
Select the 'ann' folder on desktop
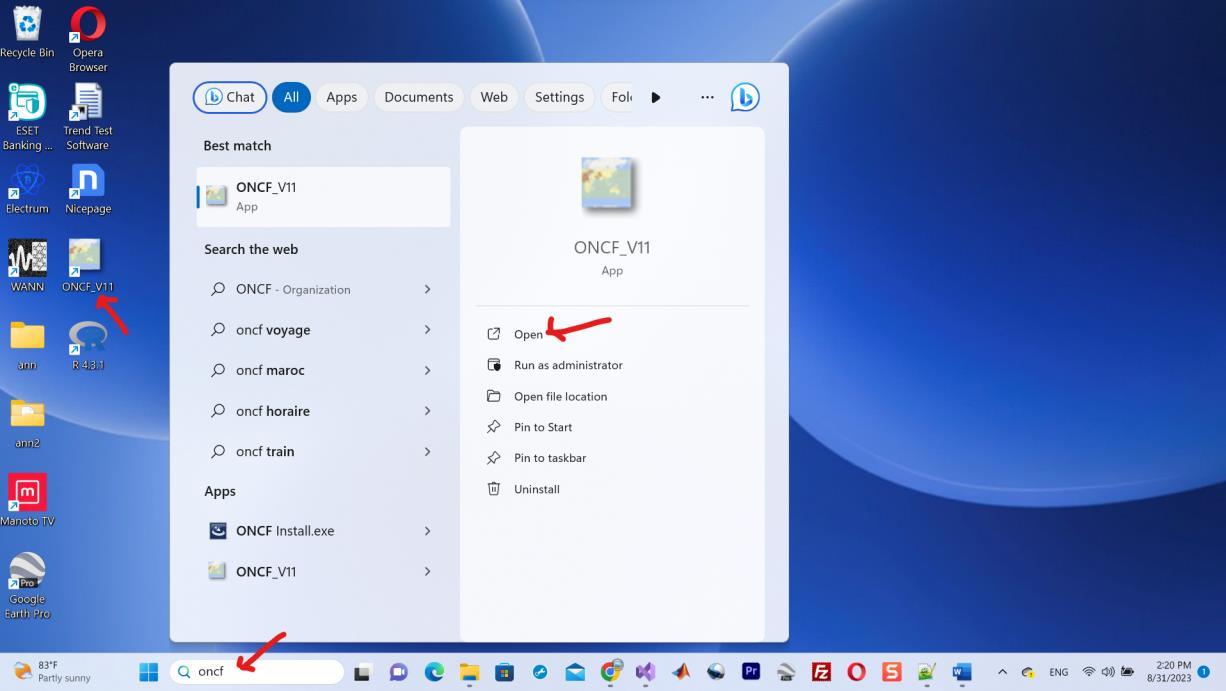[27, 344]
